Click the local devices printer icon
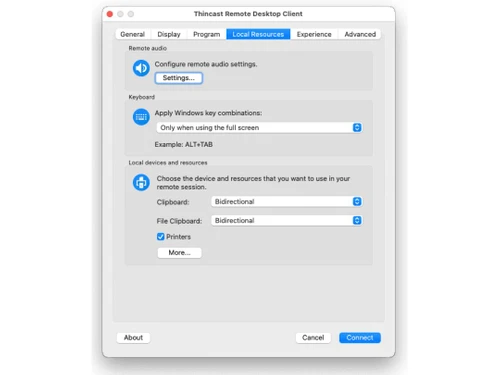The width and height of the screenshot is (500, 375). [141, 182]
